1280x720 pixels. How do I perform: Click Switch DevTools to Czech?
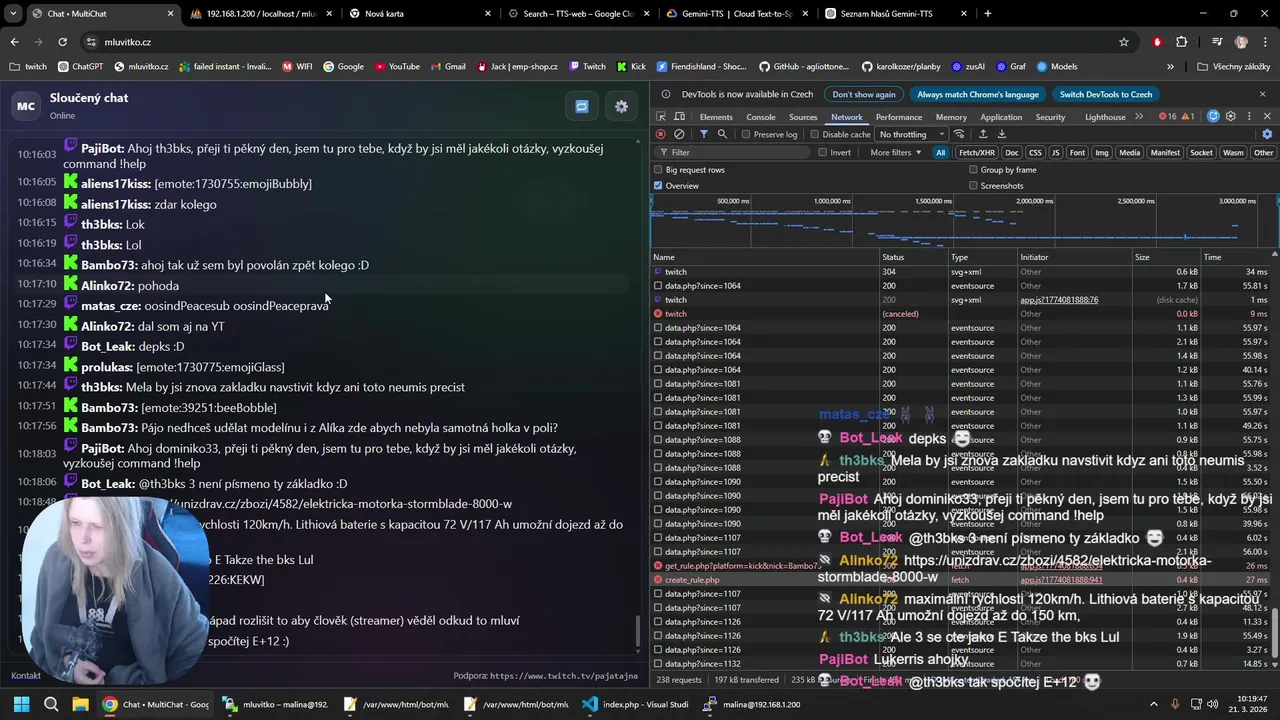click(1106, 94)
